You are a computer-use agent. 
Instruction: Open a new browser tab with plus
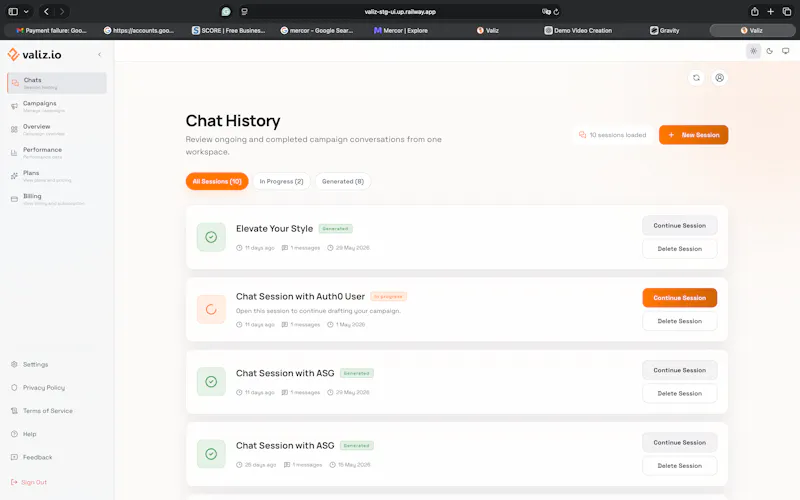(x=770, y=11)
